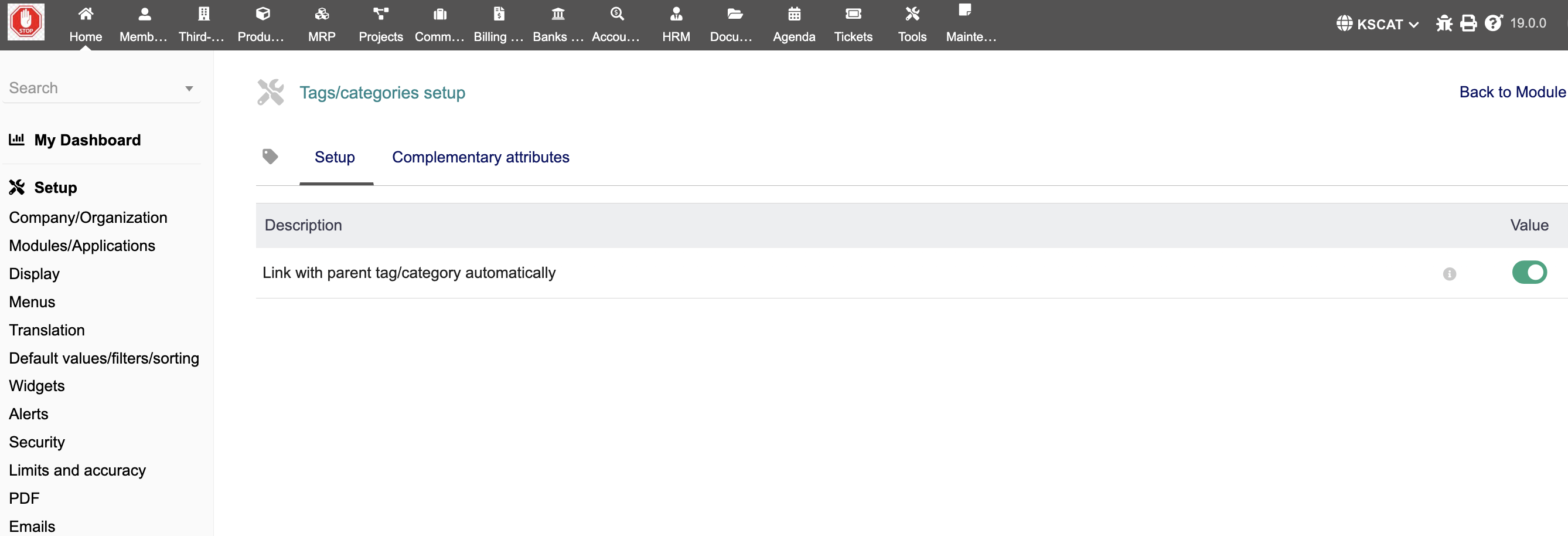1568x536 pixels.
Task: Open the Setup sidebar section
Action: click(56, 188)
